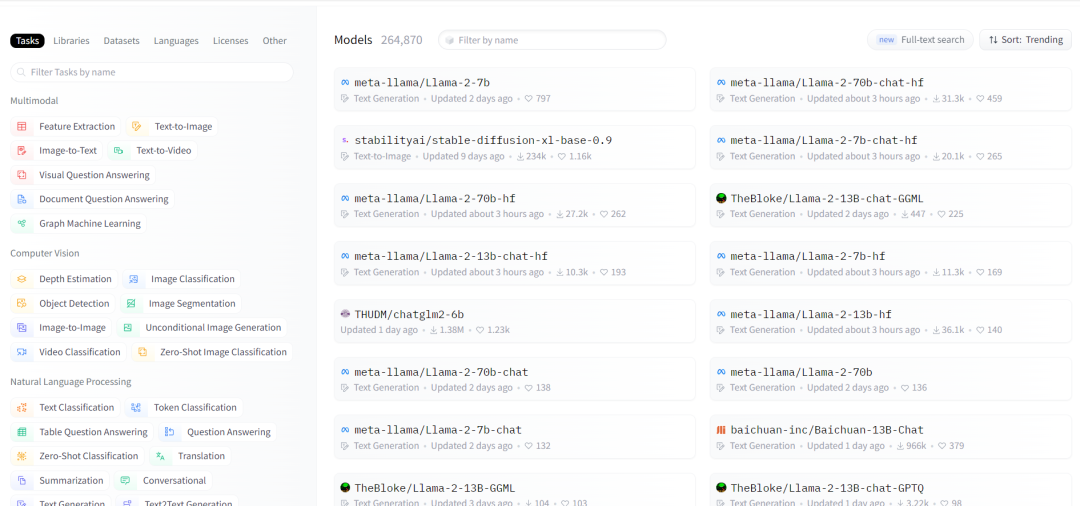Screen dimensions: 1080x506
Task: Click the Zero-Shot Image Classification icon
Action: (143, 352)
